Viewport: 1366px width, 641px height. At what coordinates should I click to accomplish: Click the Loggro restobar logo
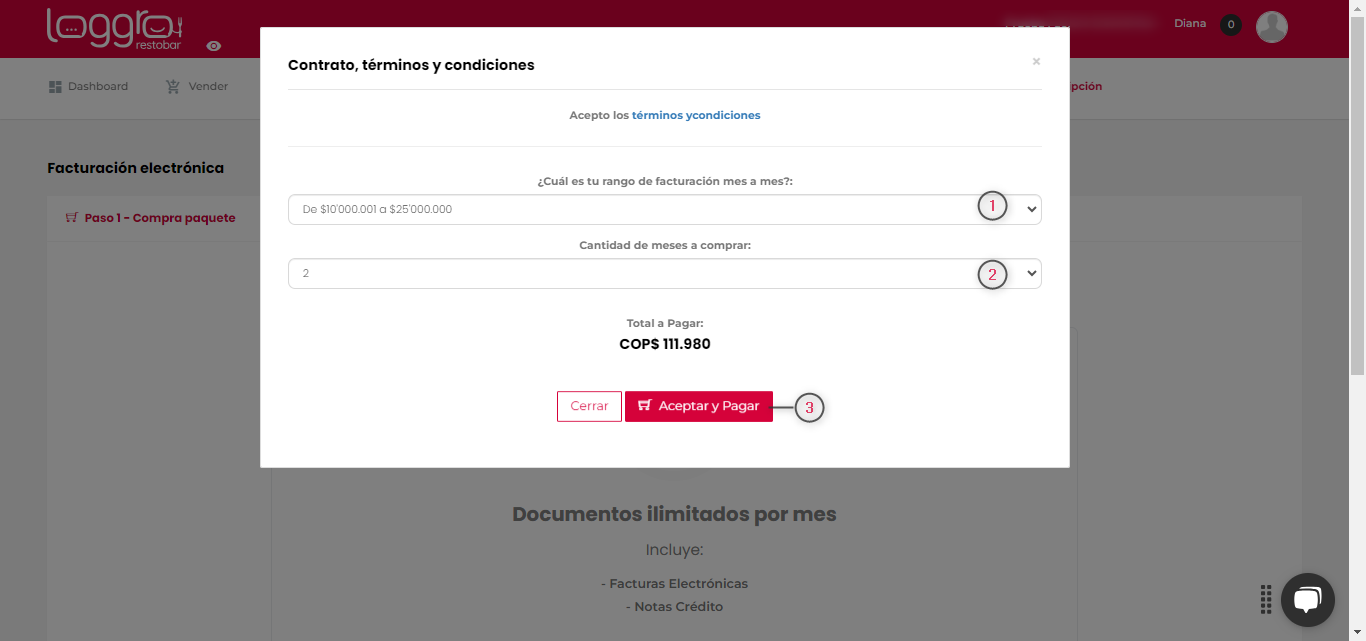115,28
